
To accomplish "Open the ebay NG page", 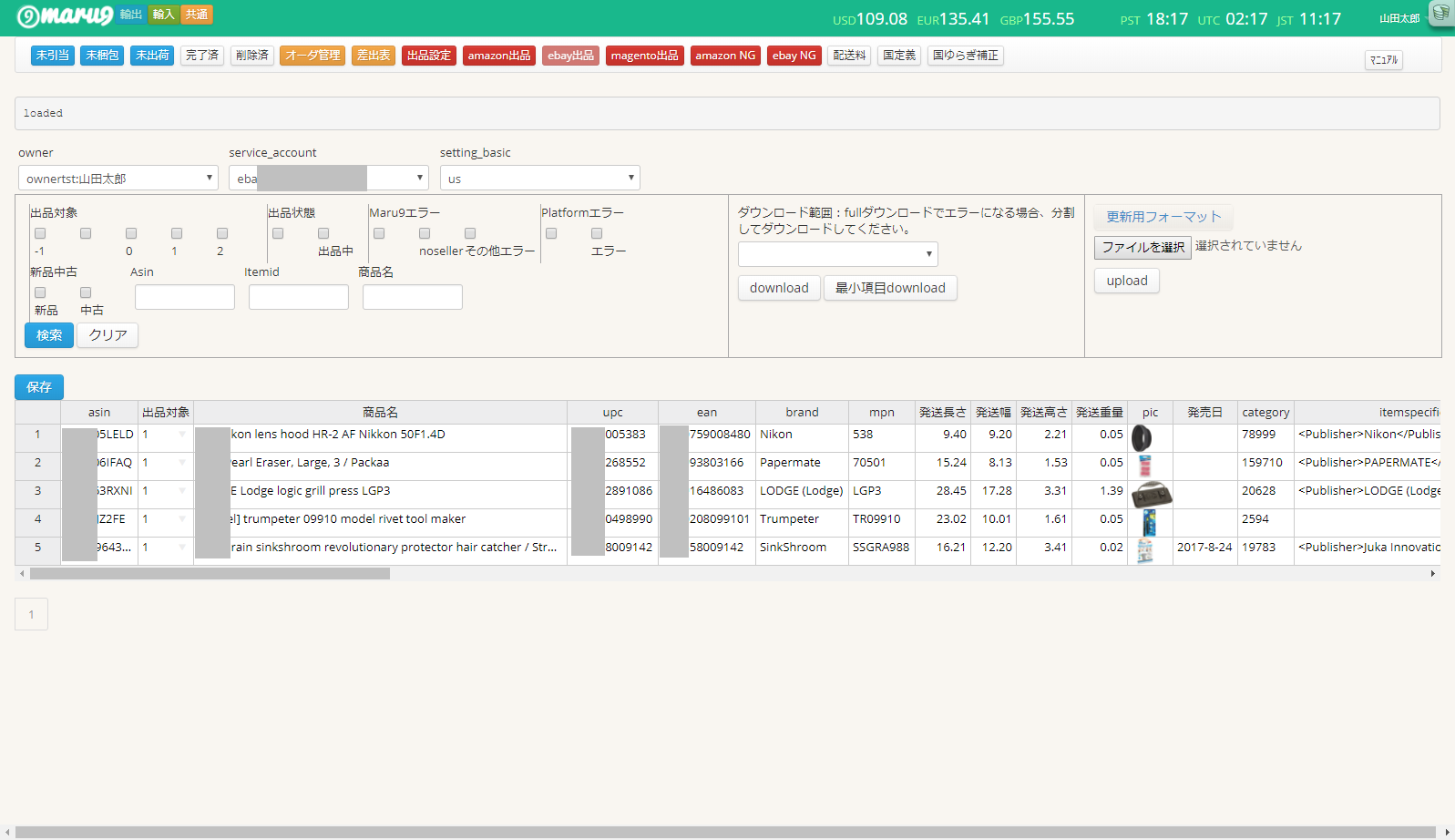I will [794, 56].
